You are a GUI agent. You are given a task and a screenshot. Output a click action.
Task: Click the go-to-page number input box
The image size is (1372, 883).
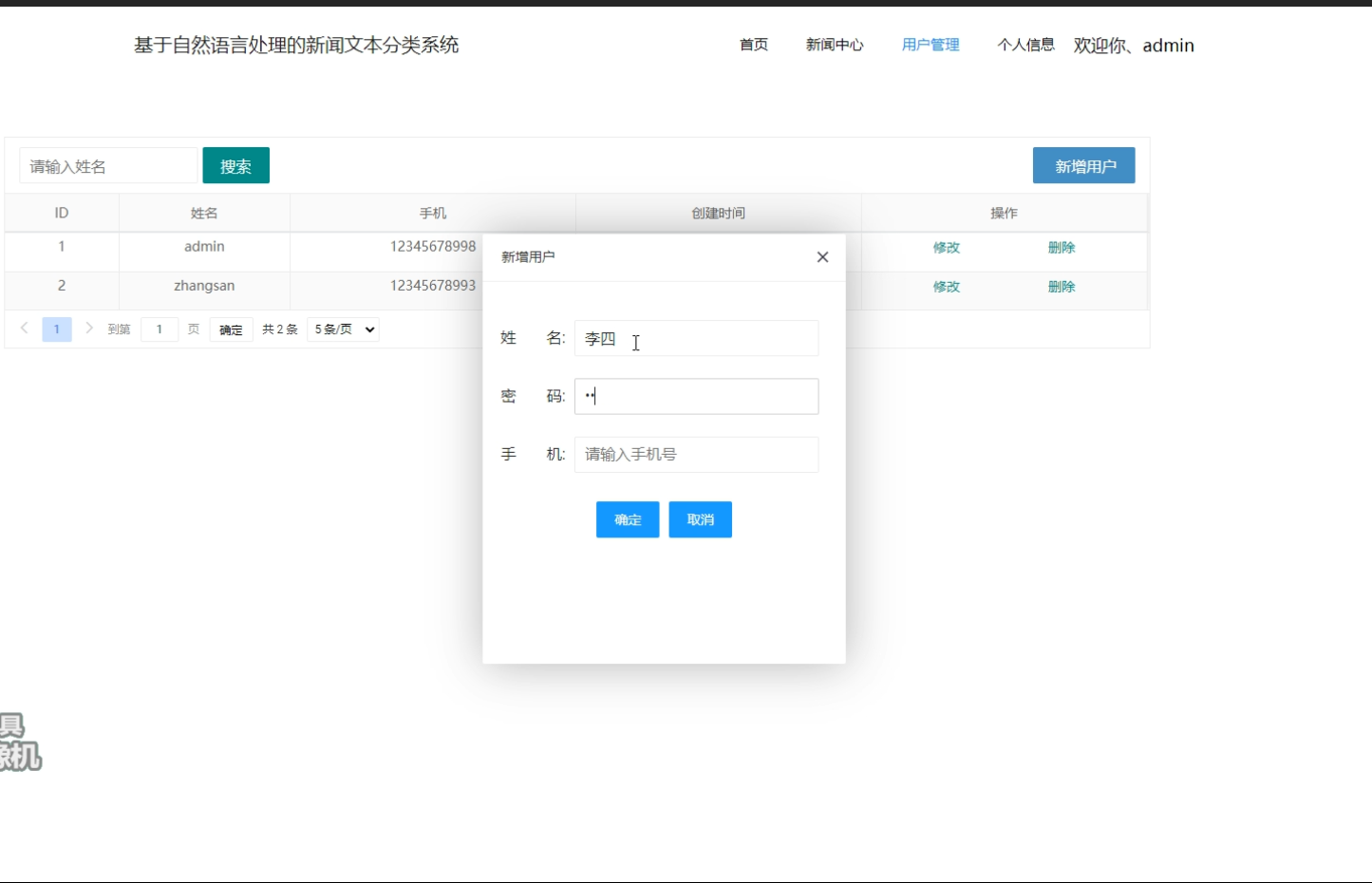(x=160, y=329)
